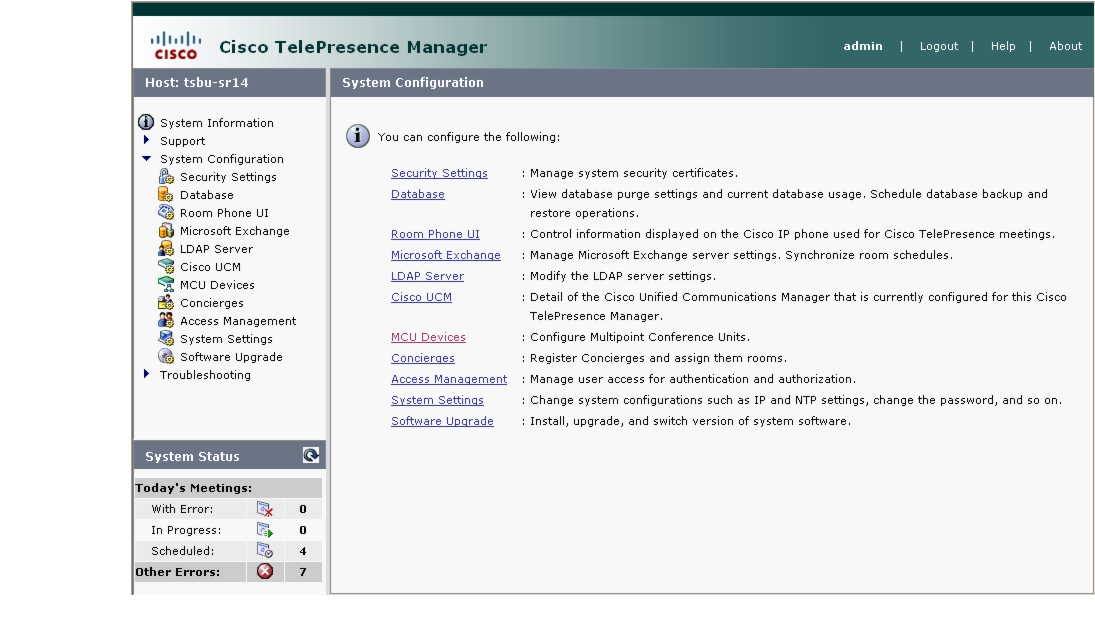Refresh the System Status panel
Viewport: 1095px width, 636px height.
(x=311, y=455)
